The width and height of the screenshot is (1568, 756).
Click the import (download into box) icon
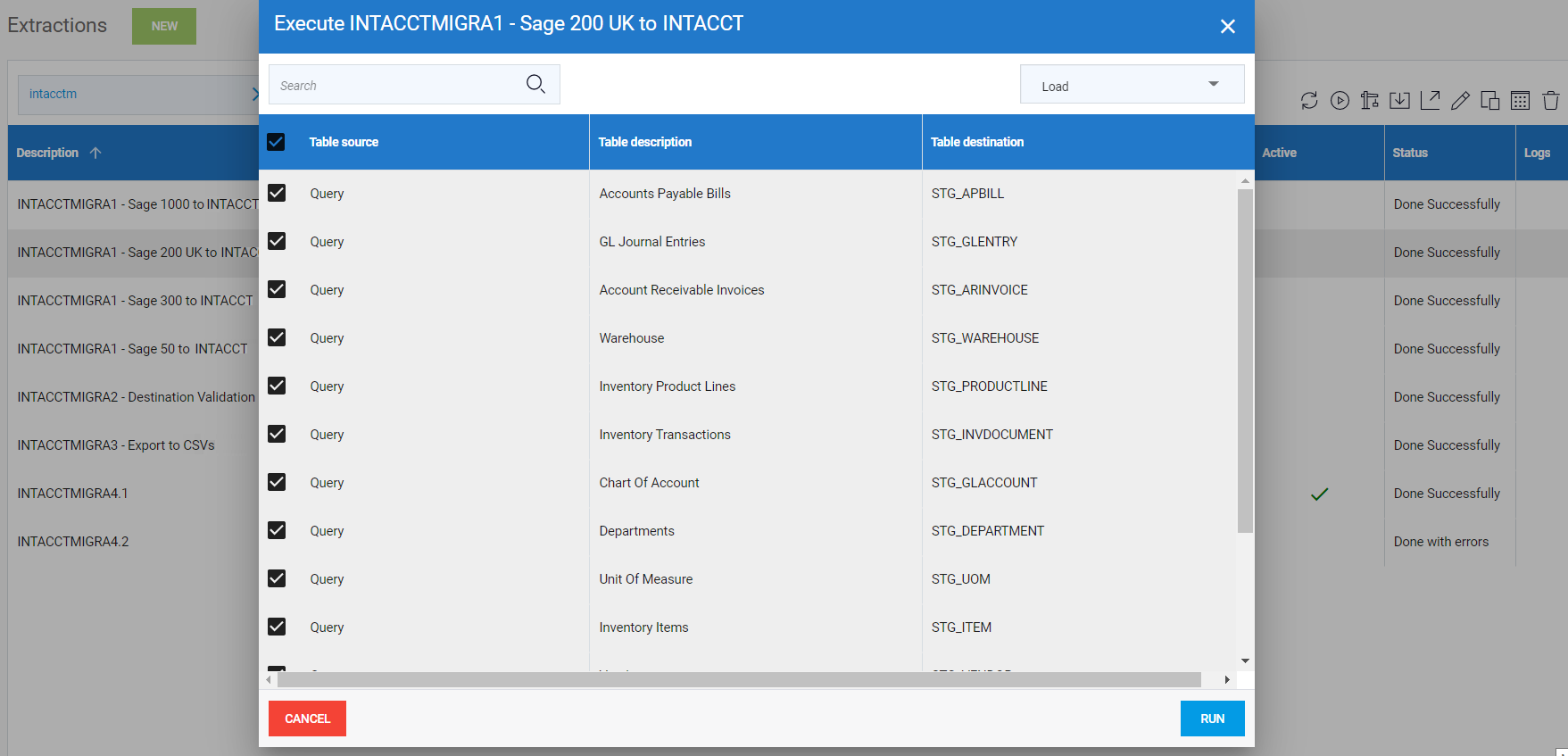coord(1400,101)
